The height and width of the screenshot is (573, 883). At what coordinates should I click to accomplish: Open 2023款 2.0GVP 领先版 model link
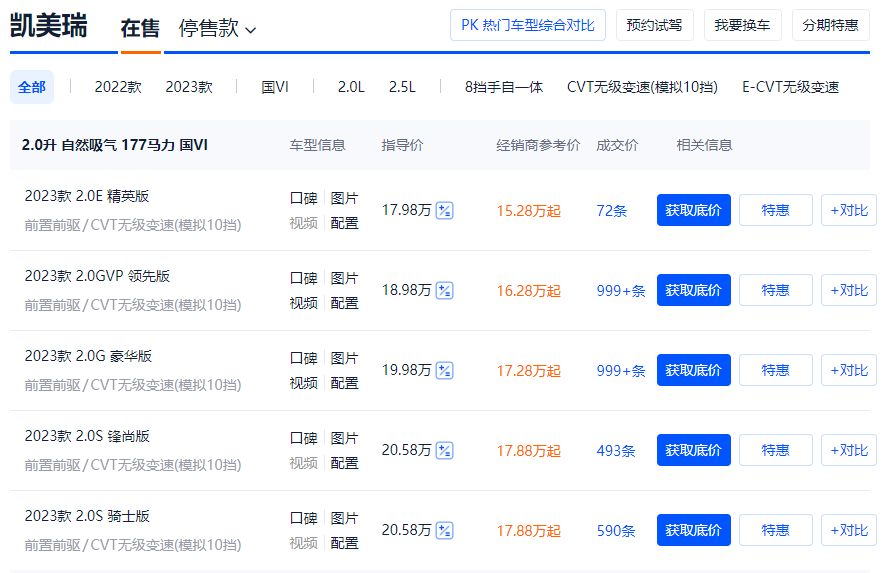point(97,276)
